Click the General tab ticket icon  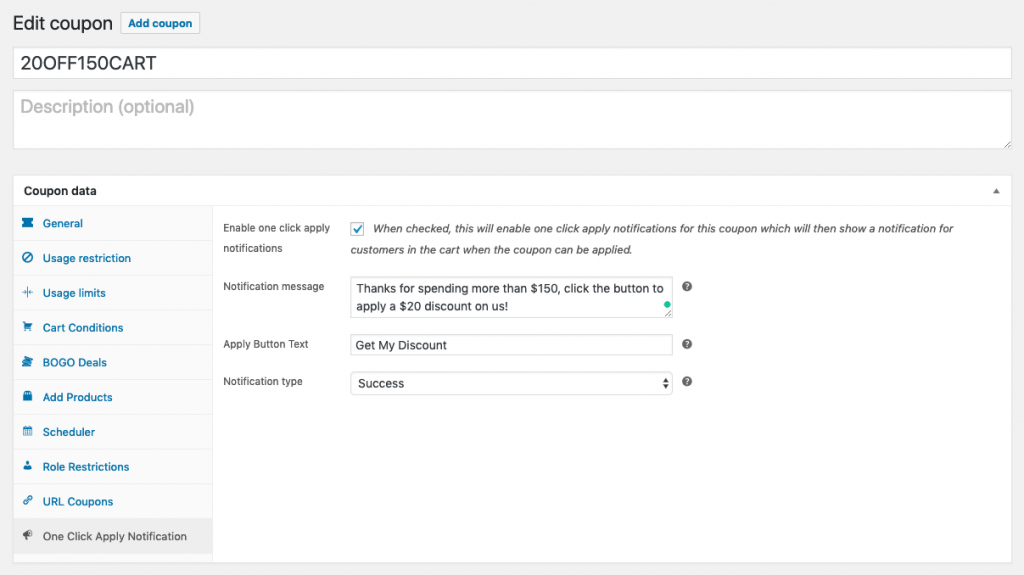[28, 223]
